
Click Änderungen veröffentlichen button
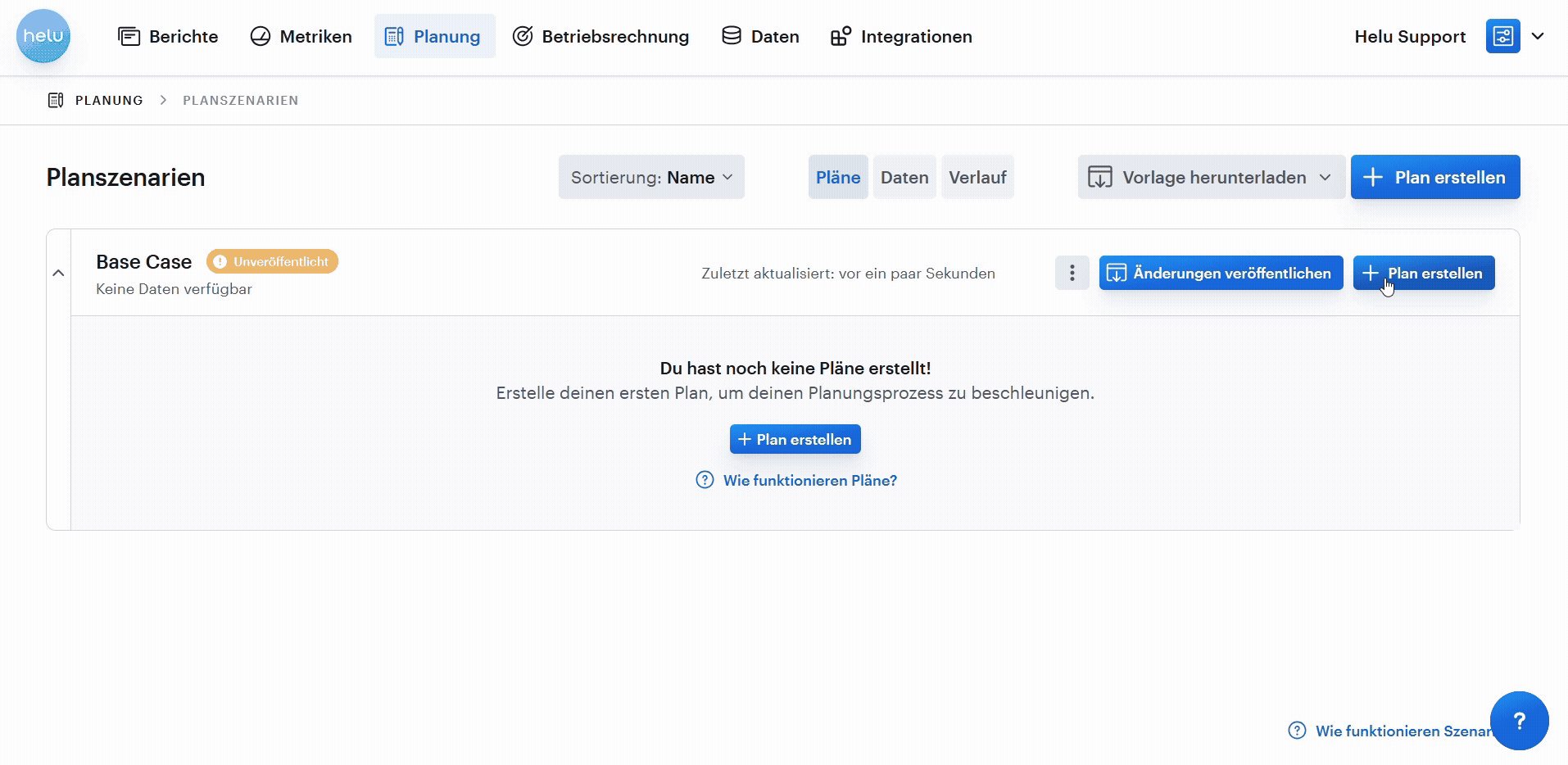(x=1221, y=273)
